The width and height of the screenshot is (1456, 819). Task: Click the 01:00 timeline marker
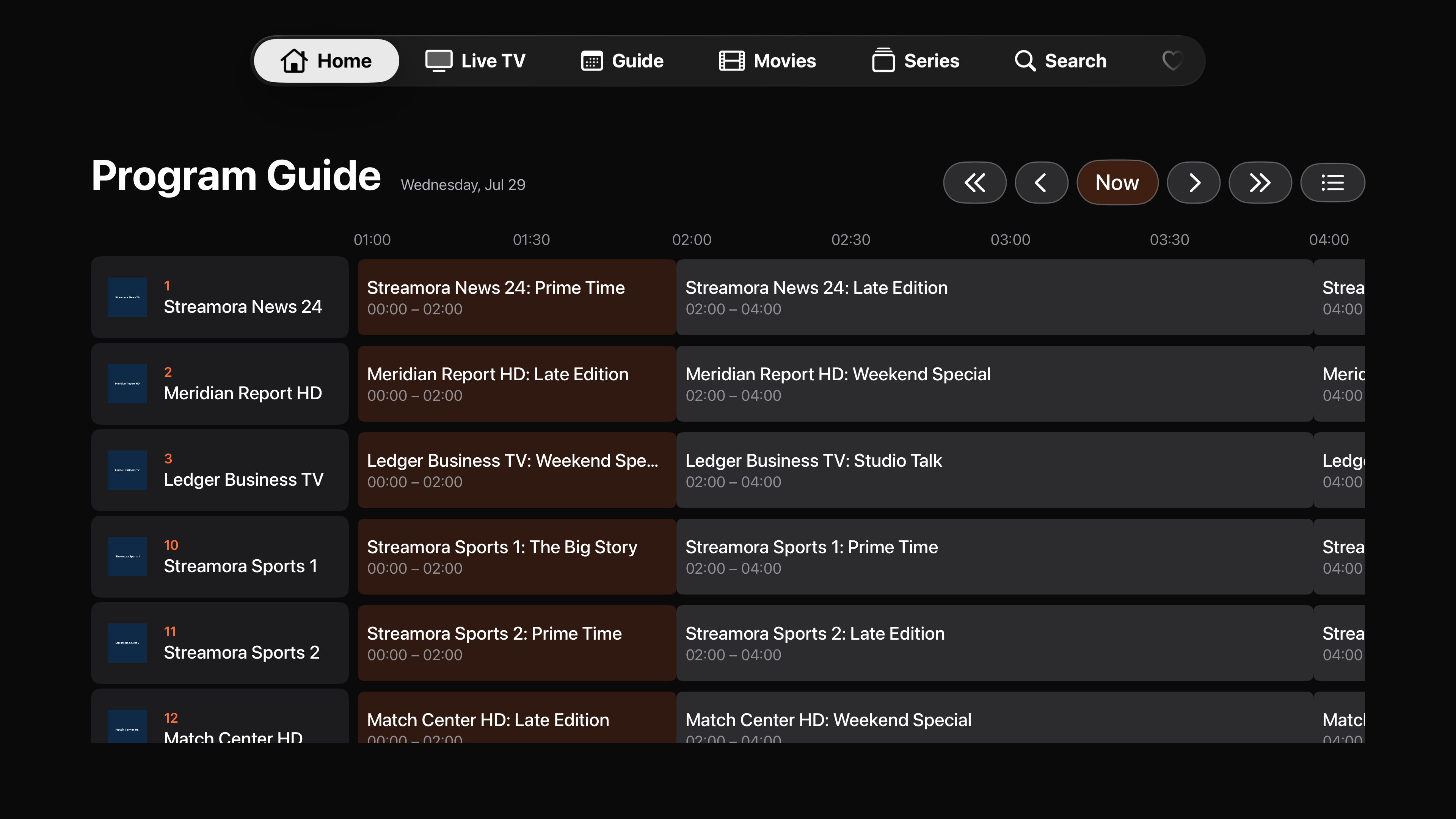(372, 240)
